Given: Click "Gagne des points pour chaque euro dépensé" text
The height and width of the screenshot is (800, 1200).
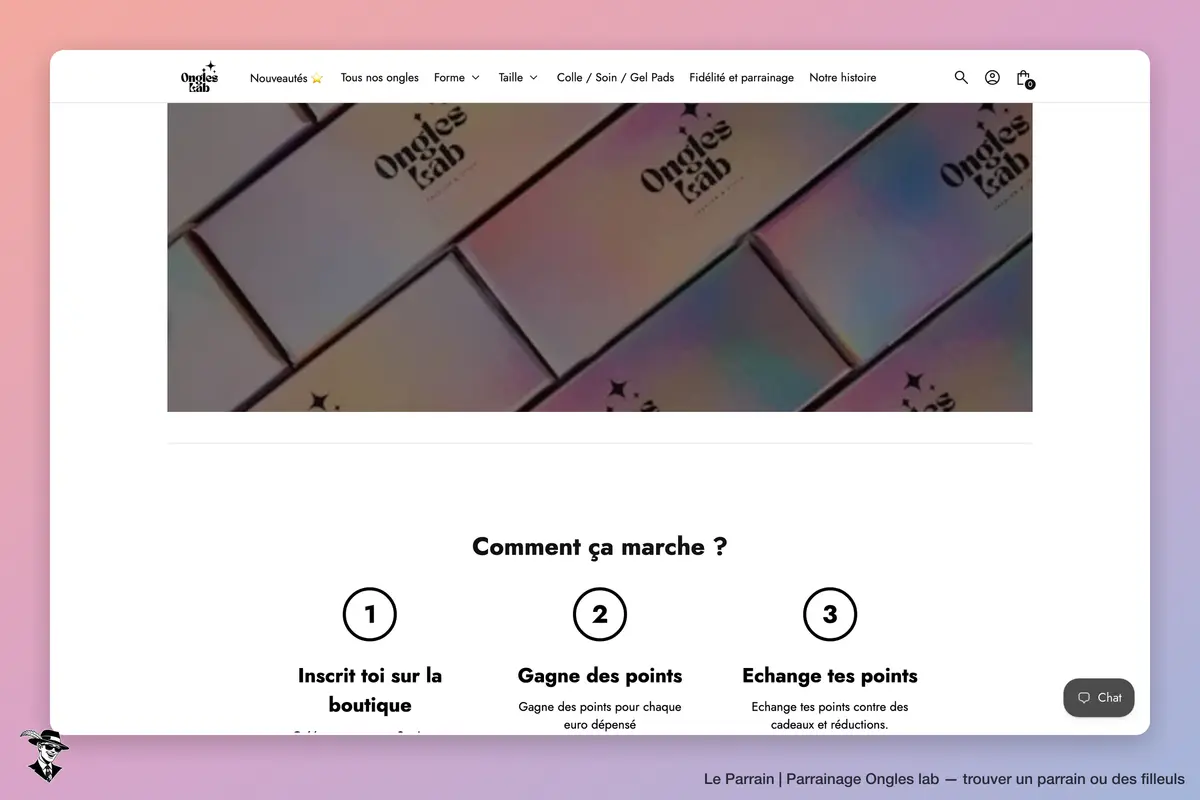Looking at the screenshot, I should point(600,716).
